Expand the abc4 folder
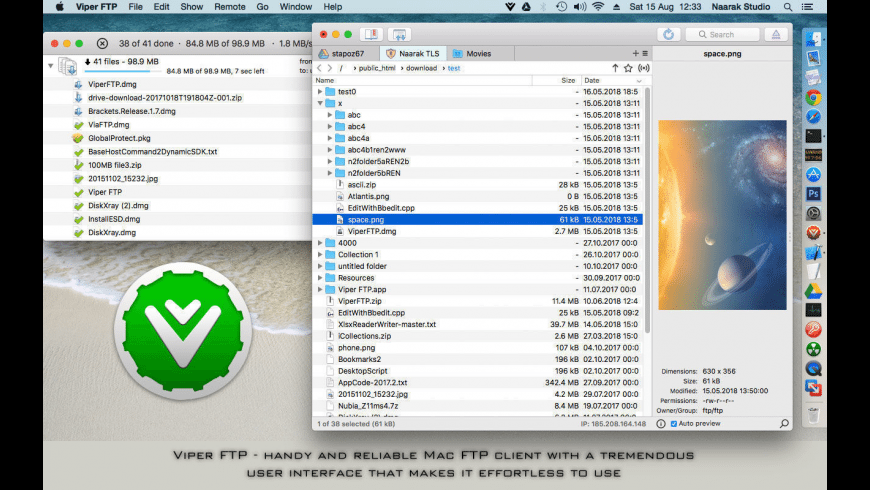The width and height of the screenshot is (870, 490). click(x=330, y=127)
